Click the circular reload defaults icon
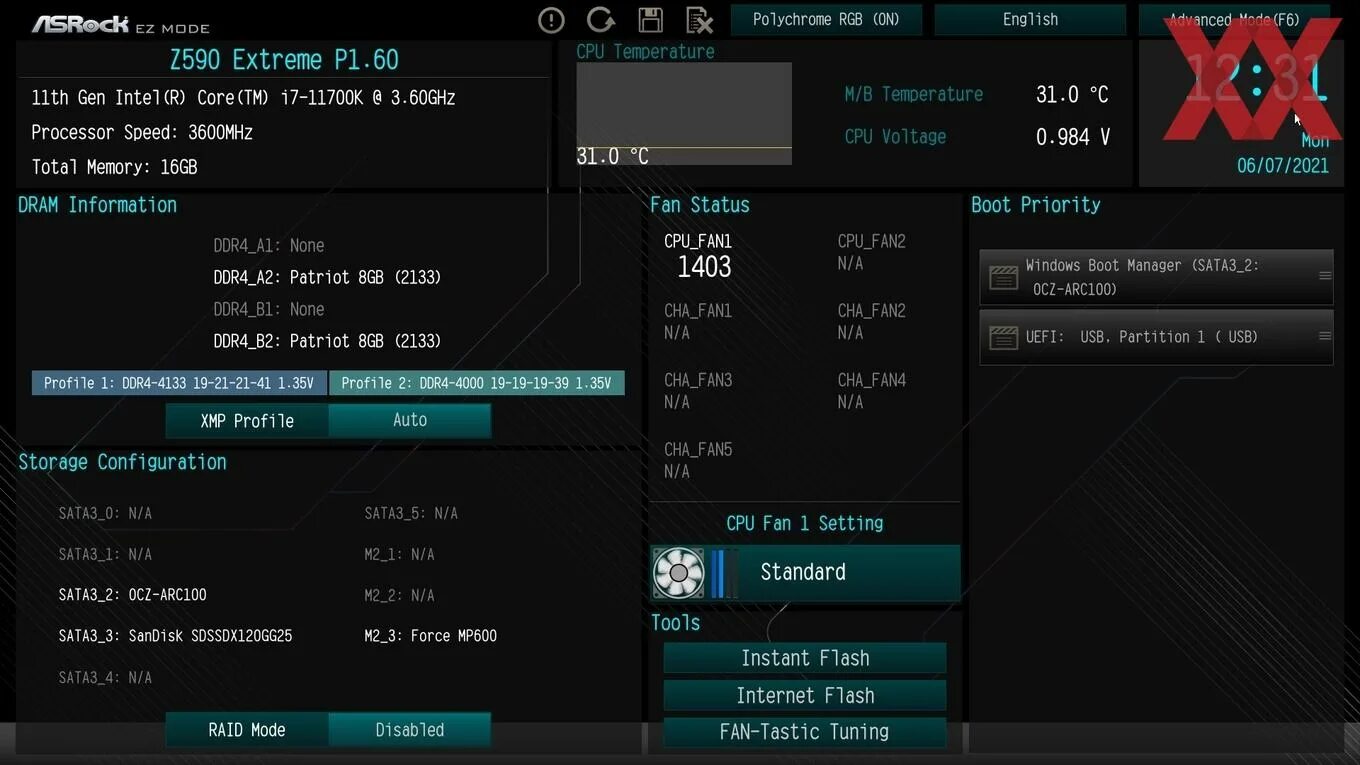 click(x=601, y=20)
